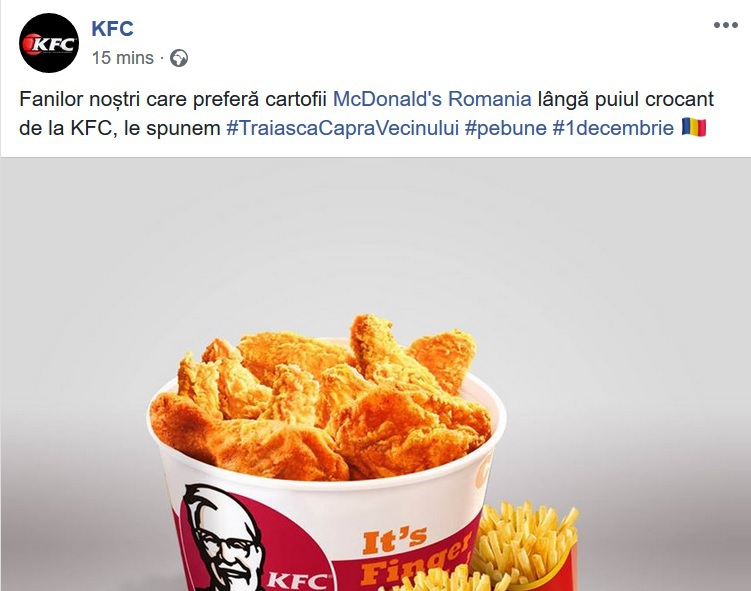Image resolution: width=751 pixels, height=591 pixels.
Task: Click the 15 mins post timestamp
Action: [123, 58]
